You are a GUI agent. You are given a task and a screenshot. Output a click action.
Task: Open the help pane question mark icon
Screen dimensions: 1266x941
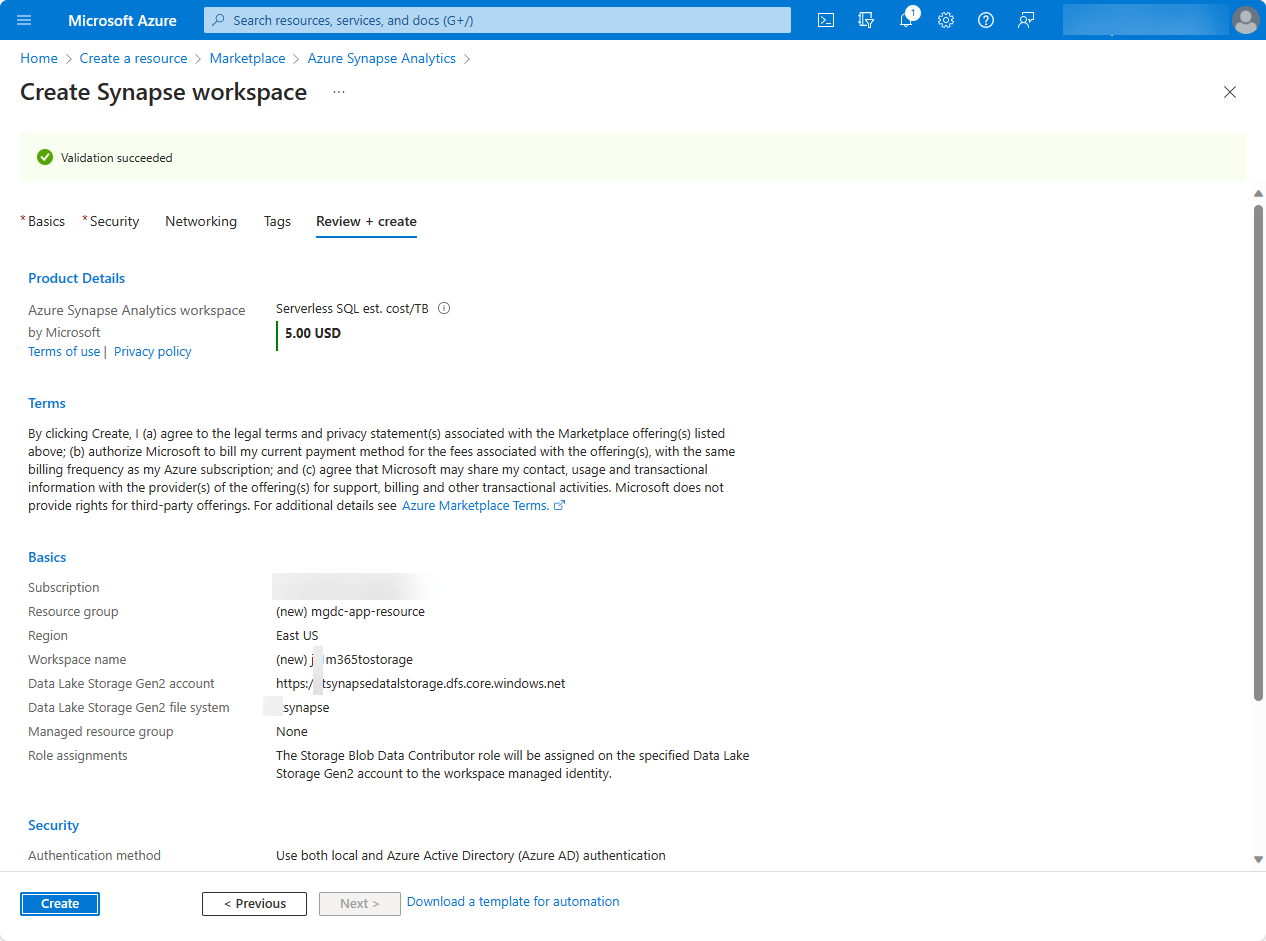coord(986,19)
